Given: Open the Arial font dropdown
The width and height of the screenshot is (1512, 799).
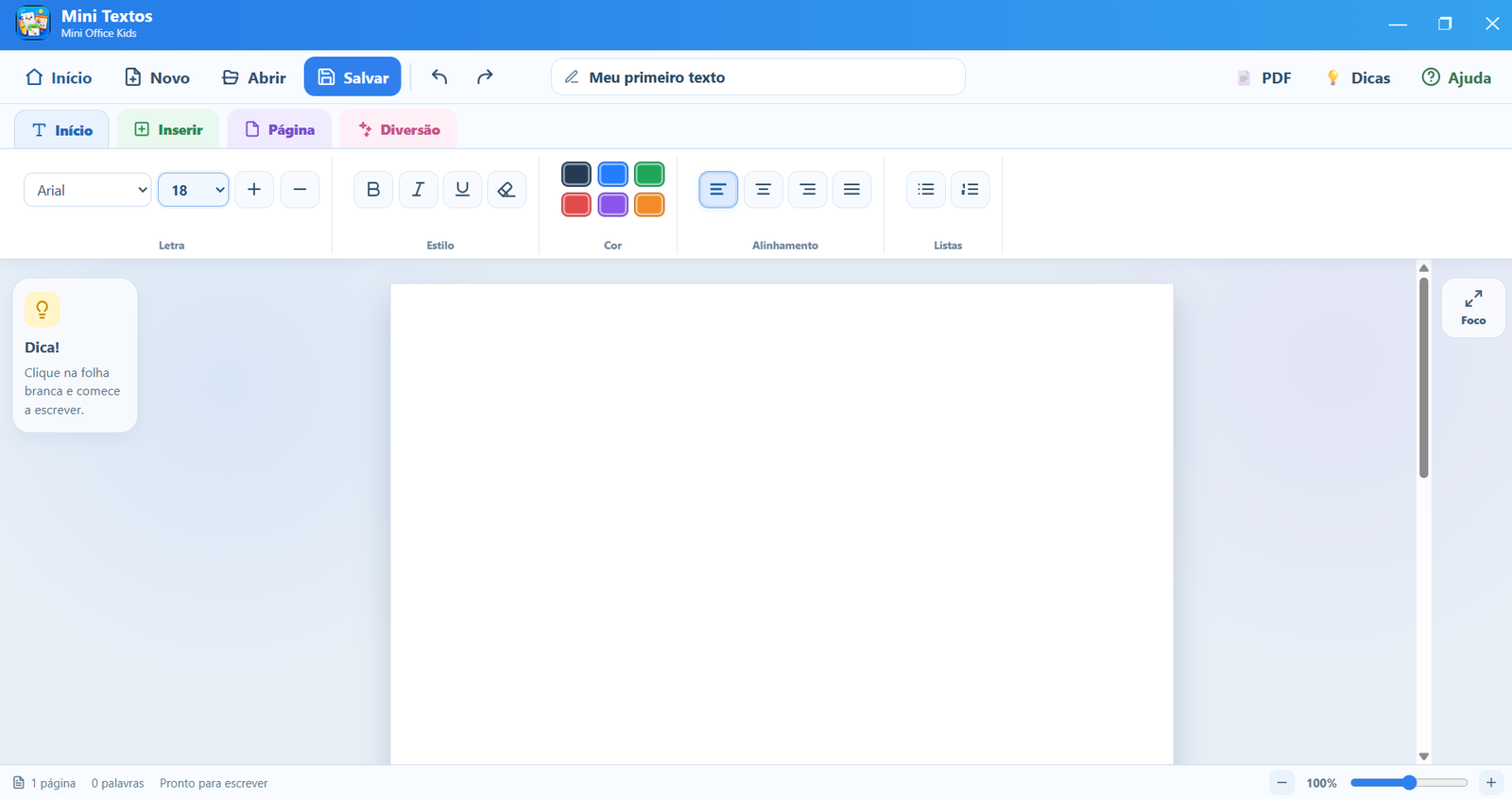Looking at the screenshot, I should click(88, 190).
